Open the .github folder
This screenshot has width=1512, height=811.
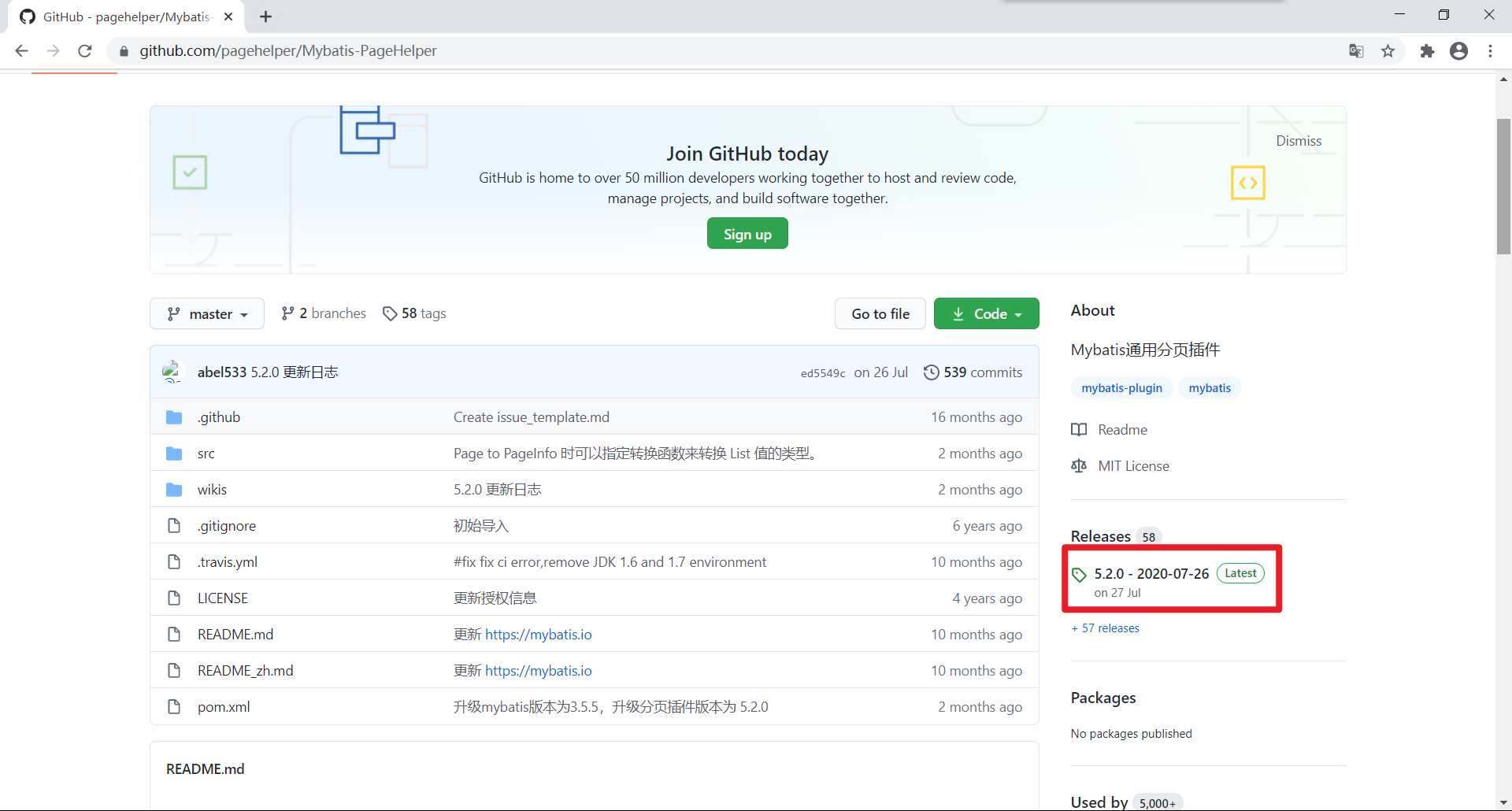219,417
